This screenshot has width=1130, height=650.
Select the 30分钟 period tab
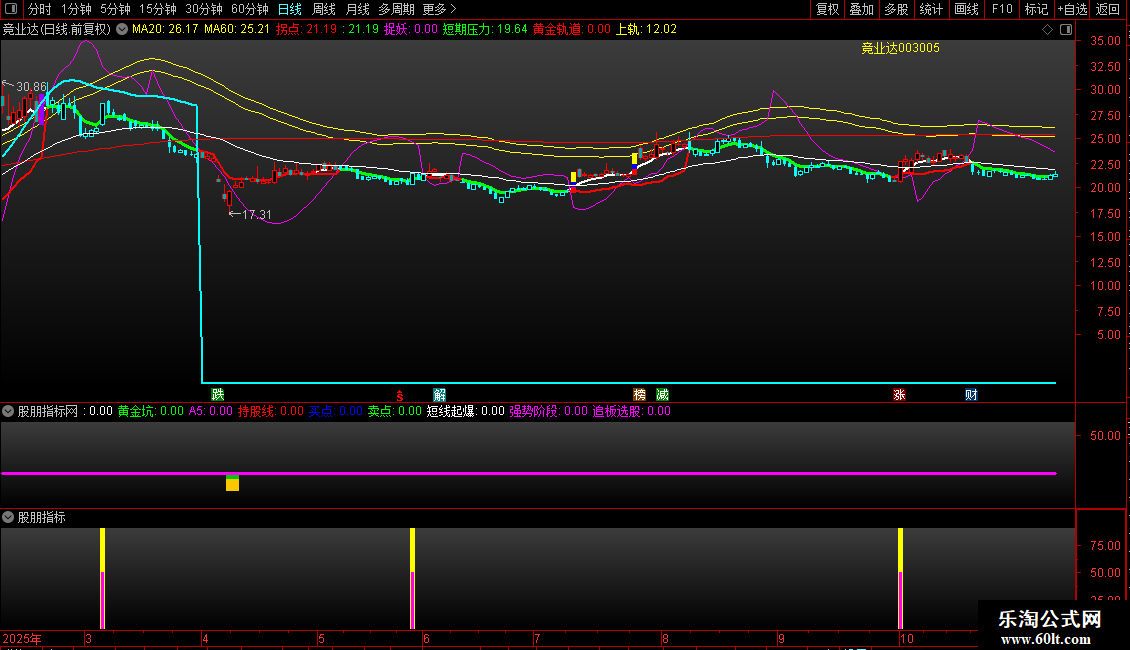204,9
